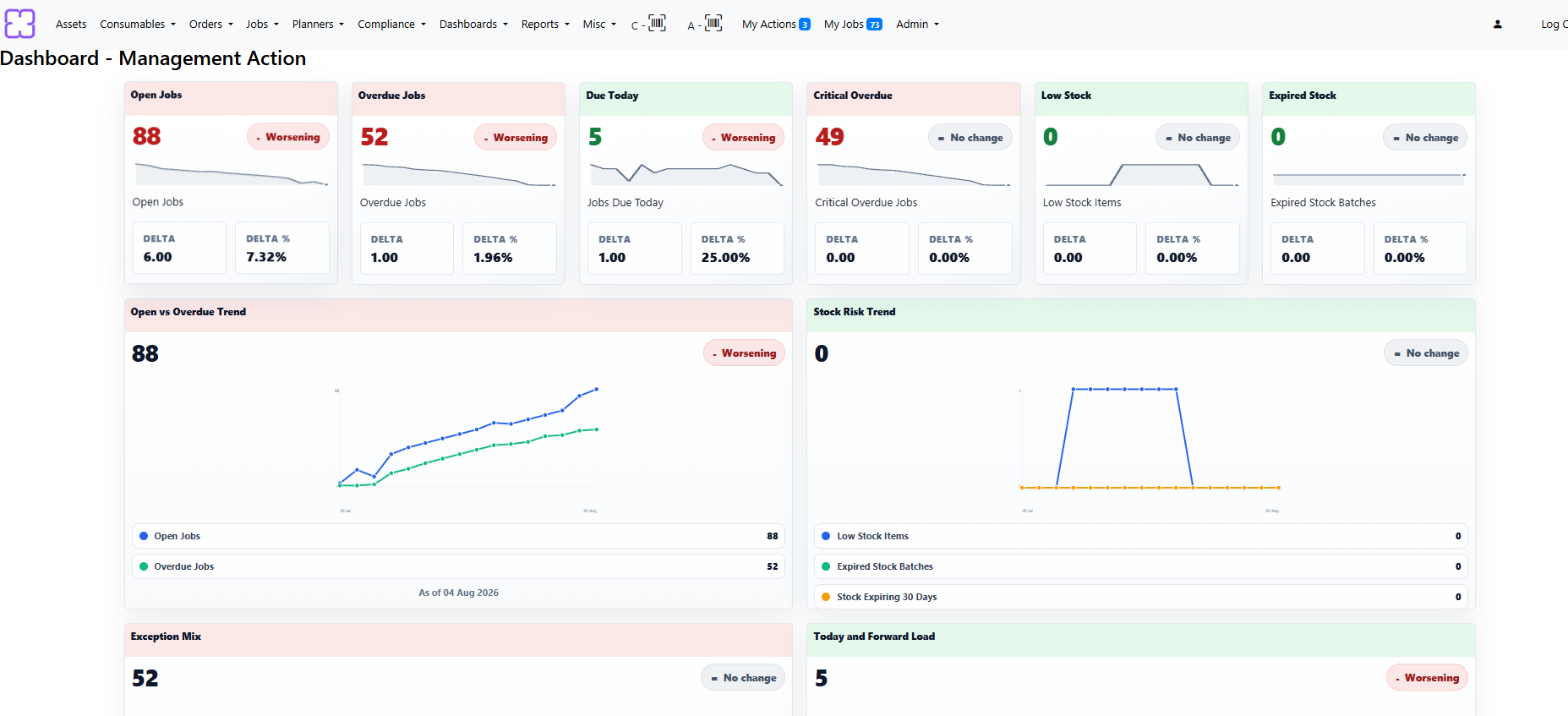Click the 7.32% delta percent value
This screenshot has height=716, width=1568.
266,257
